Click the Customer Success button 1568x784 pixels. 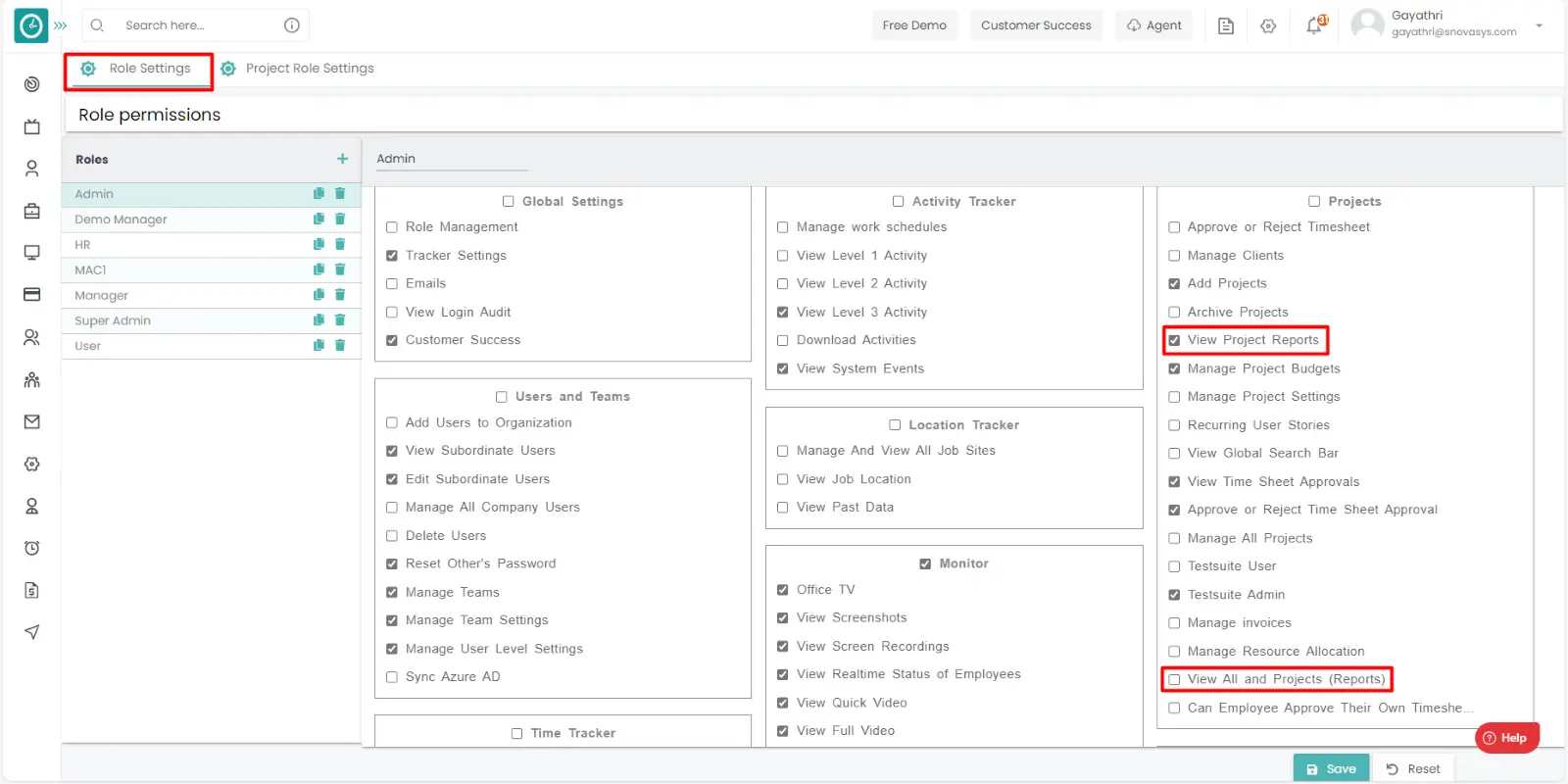(x=1036, y=25)
